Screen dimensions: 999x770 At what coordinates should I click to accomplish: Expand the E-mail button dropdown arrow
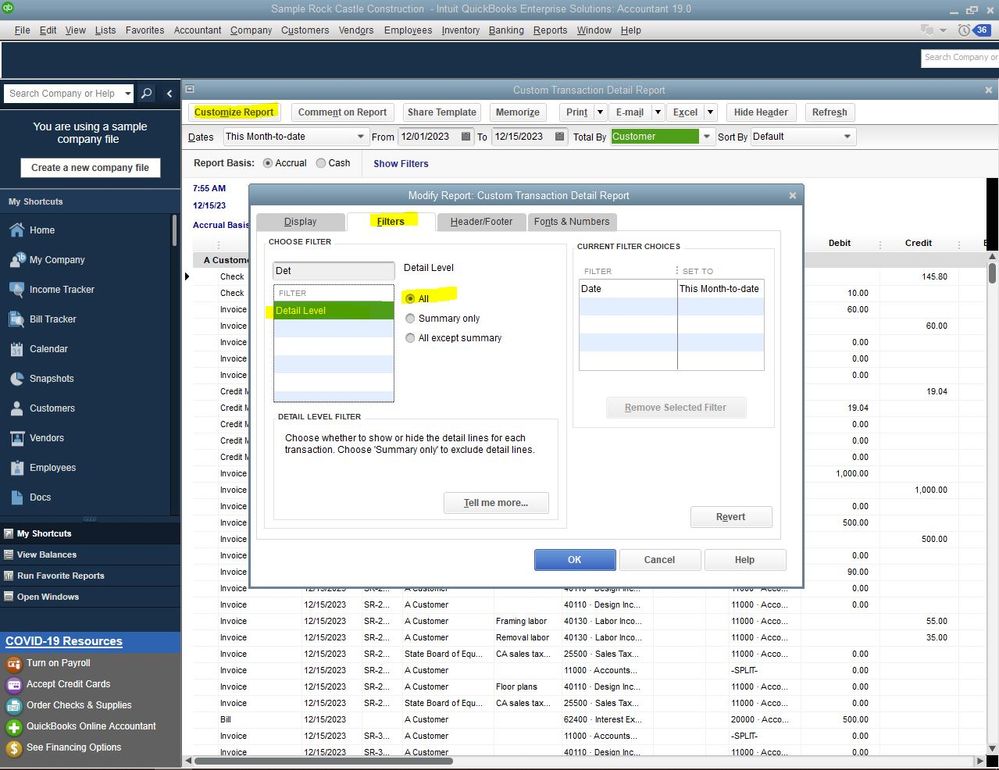(x=658, y=112)
